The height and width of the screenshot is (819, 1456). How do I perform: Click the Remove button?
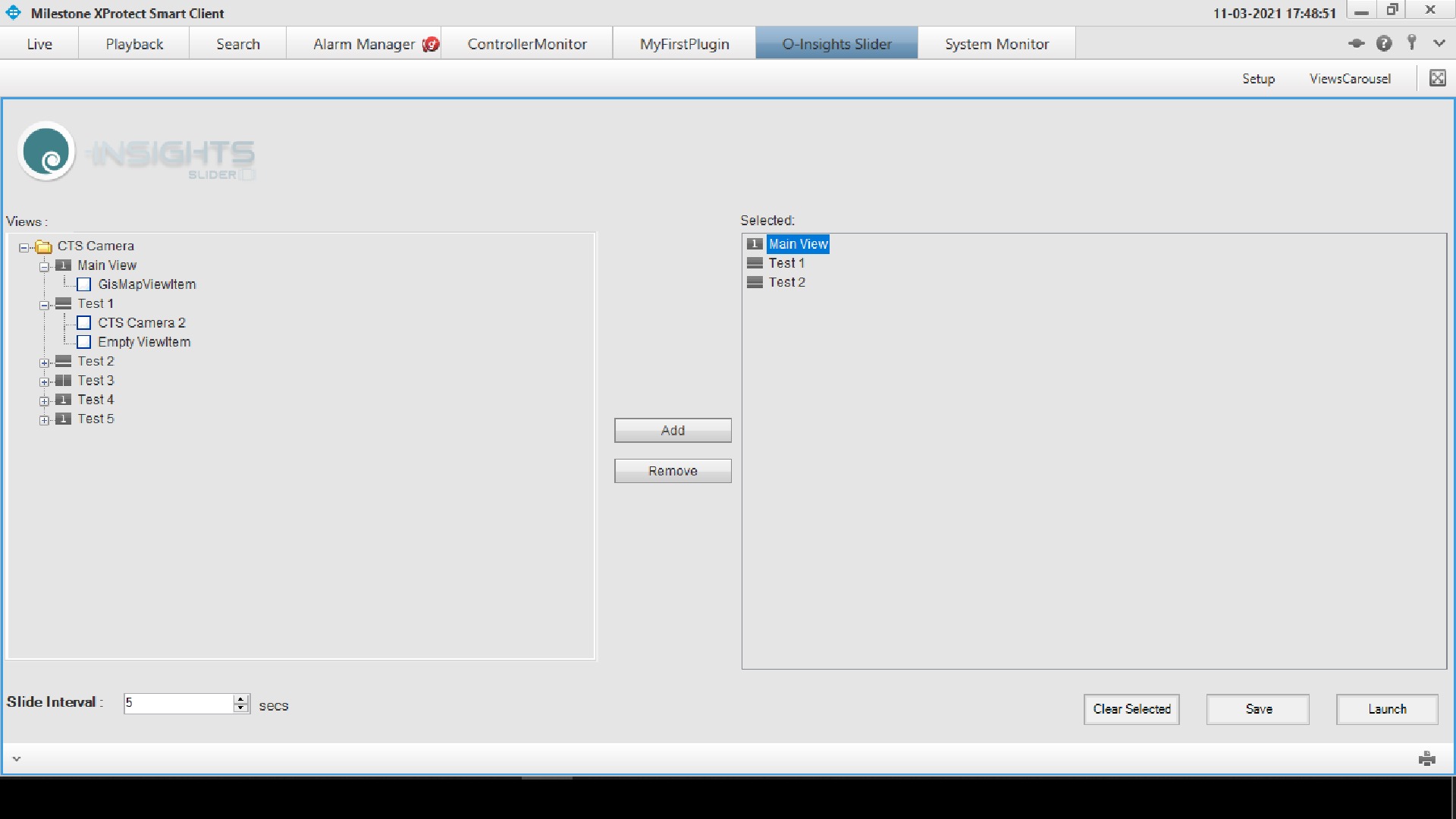coord(673,471)
